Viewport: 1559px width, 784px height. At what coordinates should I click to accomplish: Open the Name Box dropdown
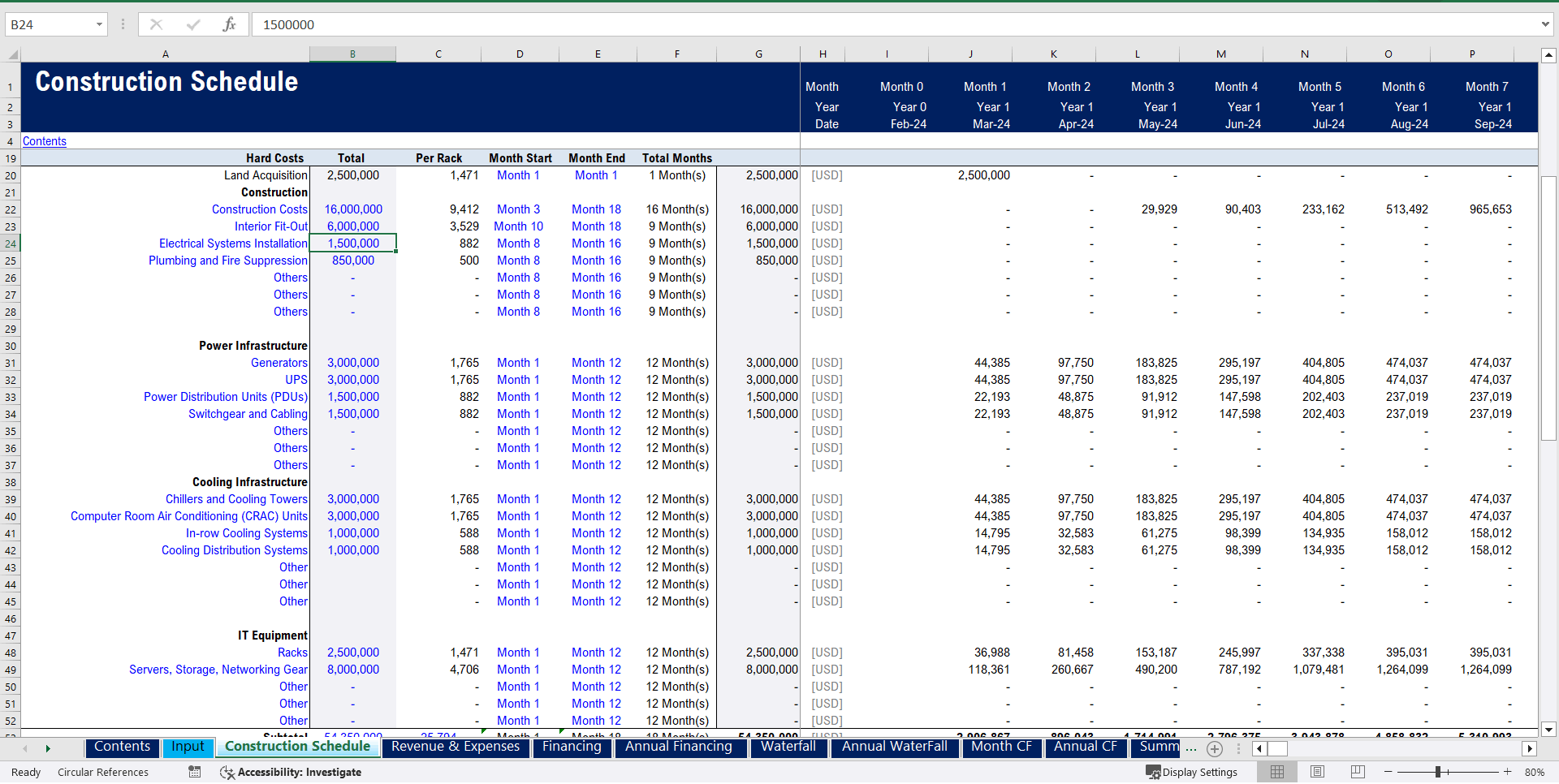99,24
